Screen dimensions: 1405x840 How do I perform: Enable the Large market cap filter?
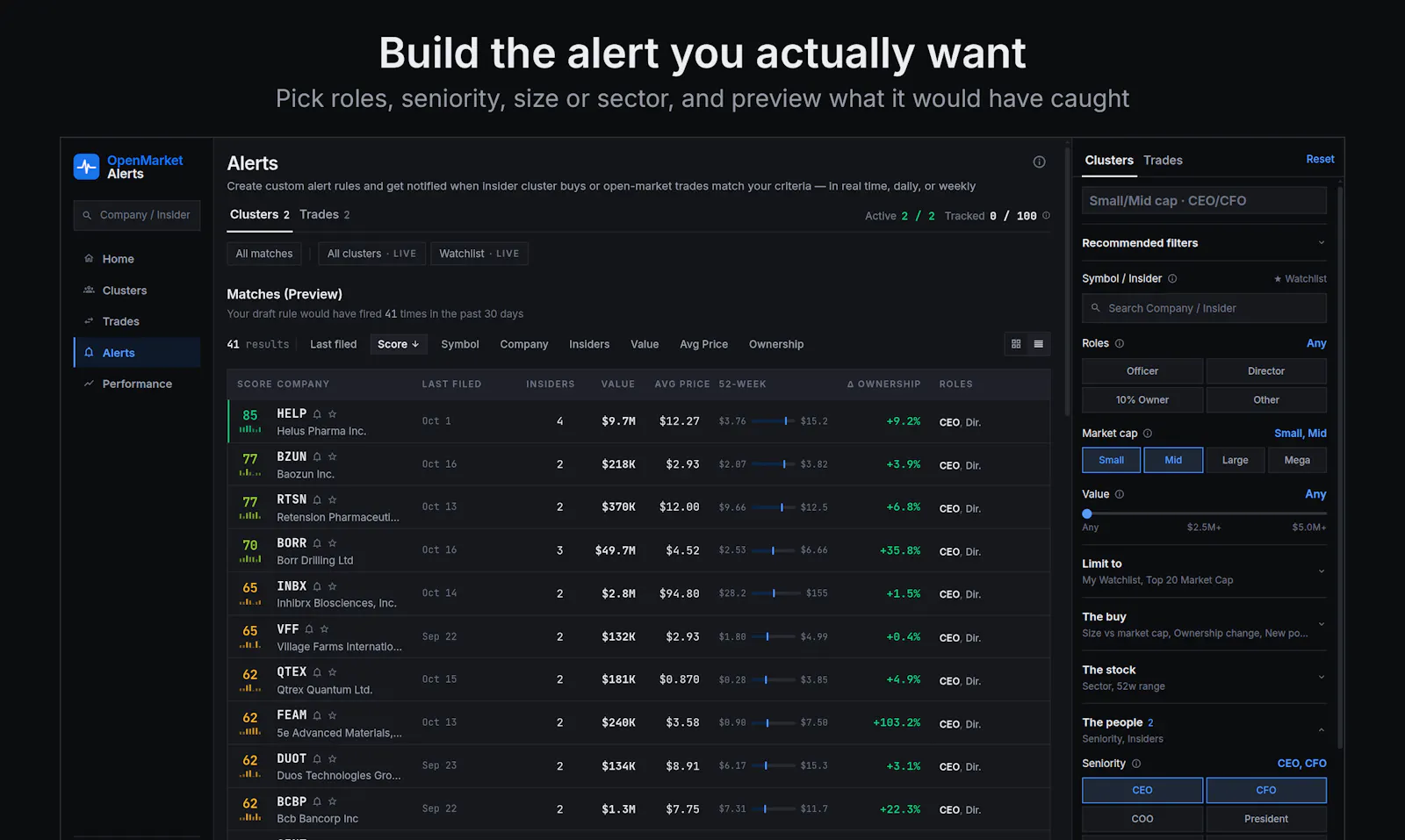(1236, 460)
